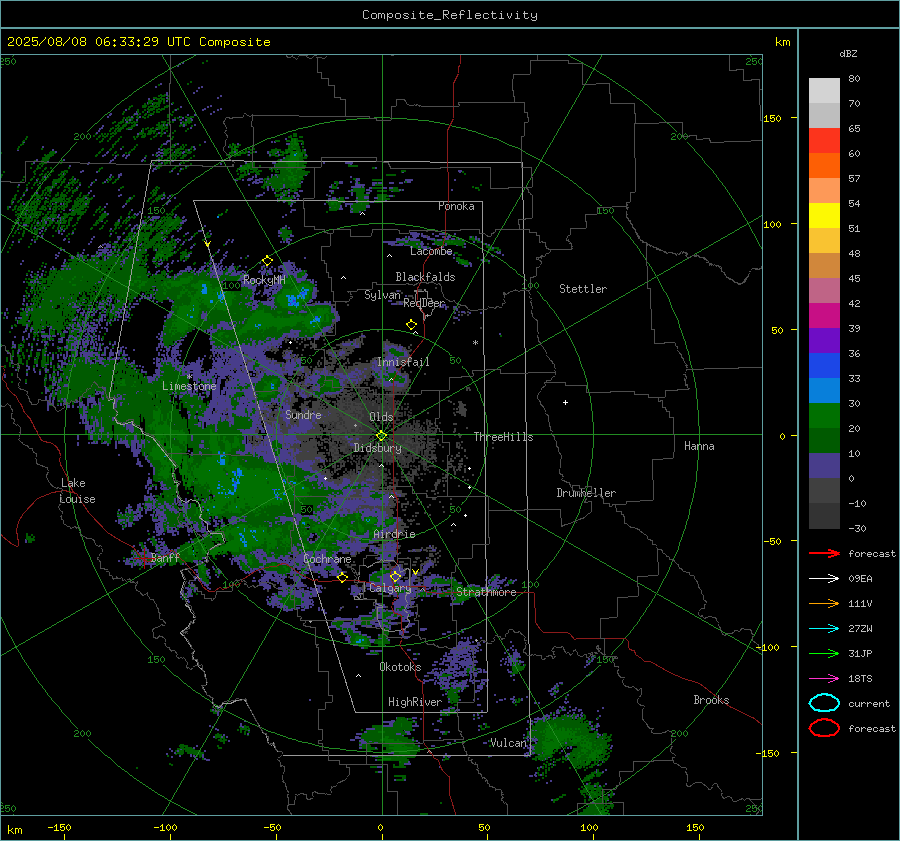This screenshot has width=900, height=841.
Task: Click the Brooks city label
Action: (x=711, y=700)
